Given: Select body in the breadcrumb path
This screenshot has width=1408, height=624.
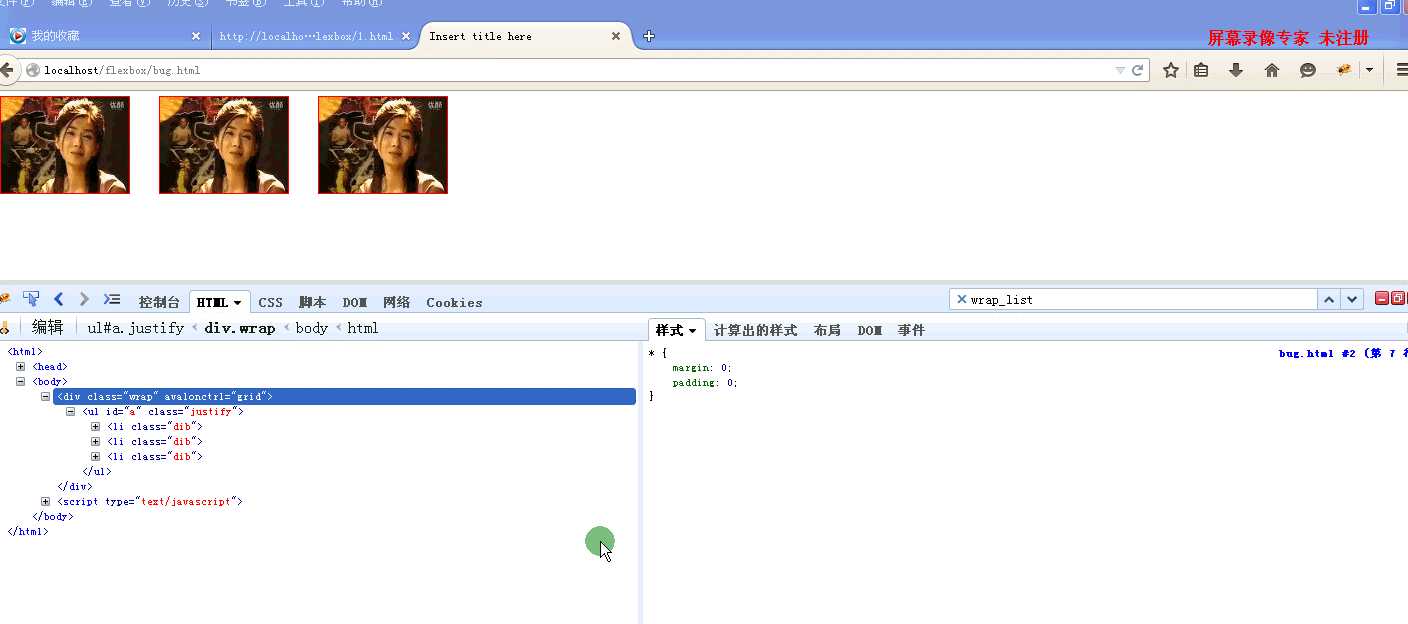Looking at the screenshot, I should [x=311, y=328].
